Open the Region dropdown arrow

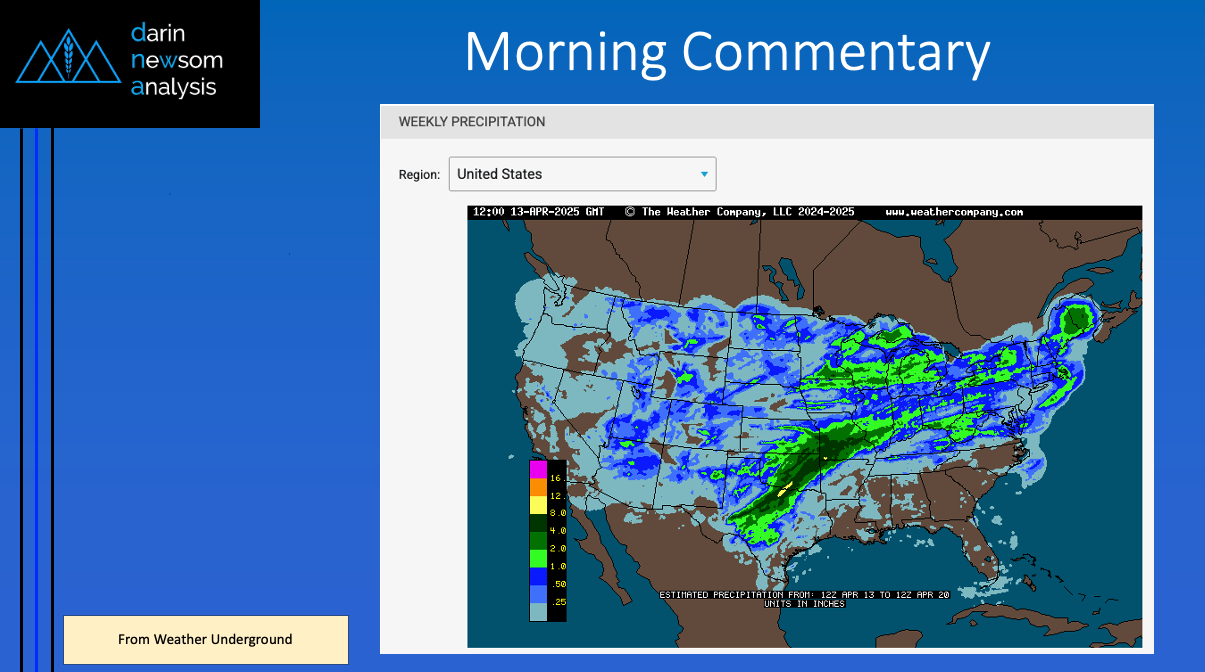(704, 174)
